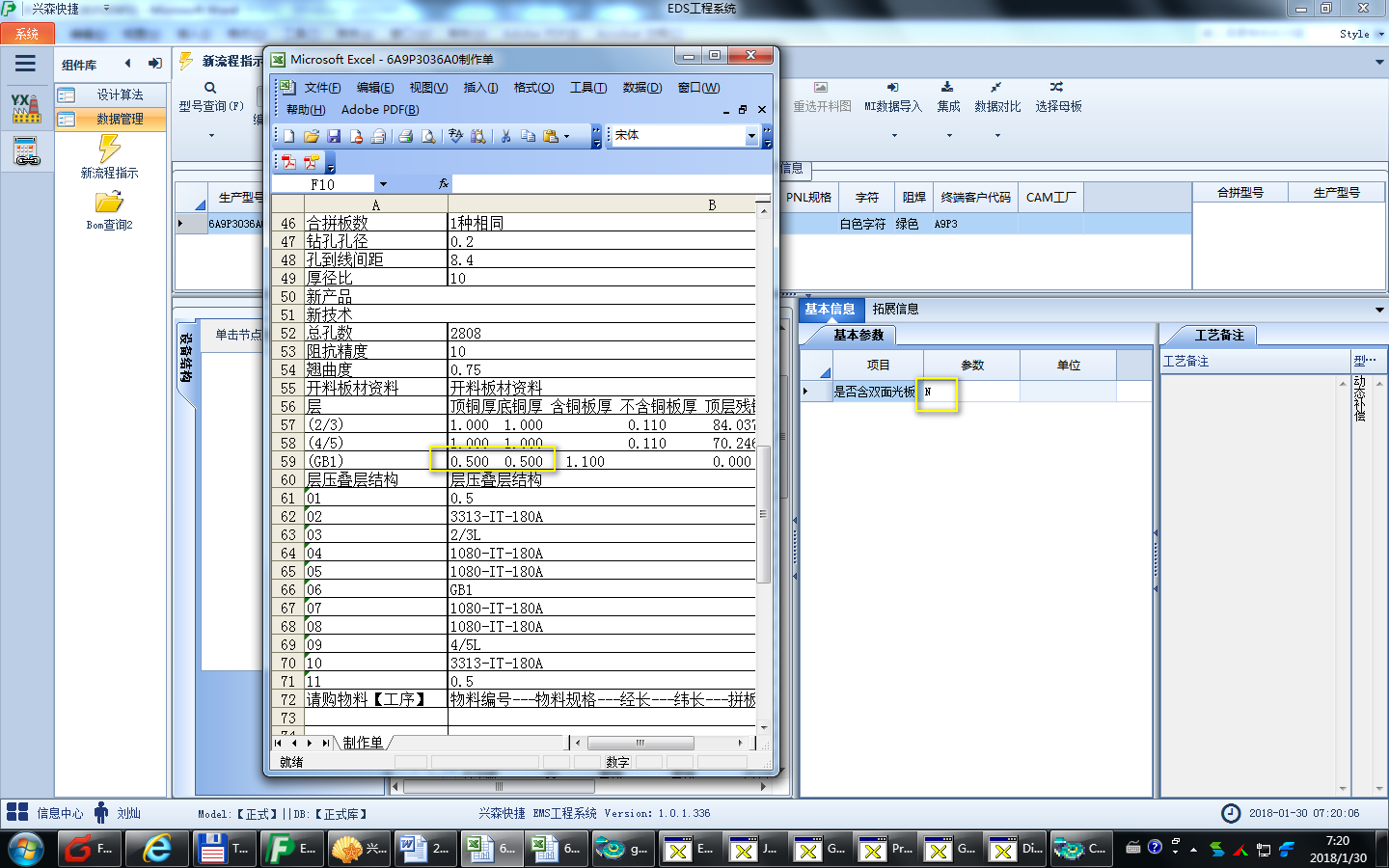Viewport: 1389px width, 868px height.
Task: Open 新流程指示 lightning icon in component panel
Action: tap(109, 149)
